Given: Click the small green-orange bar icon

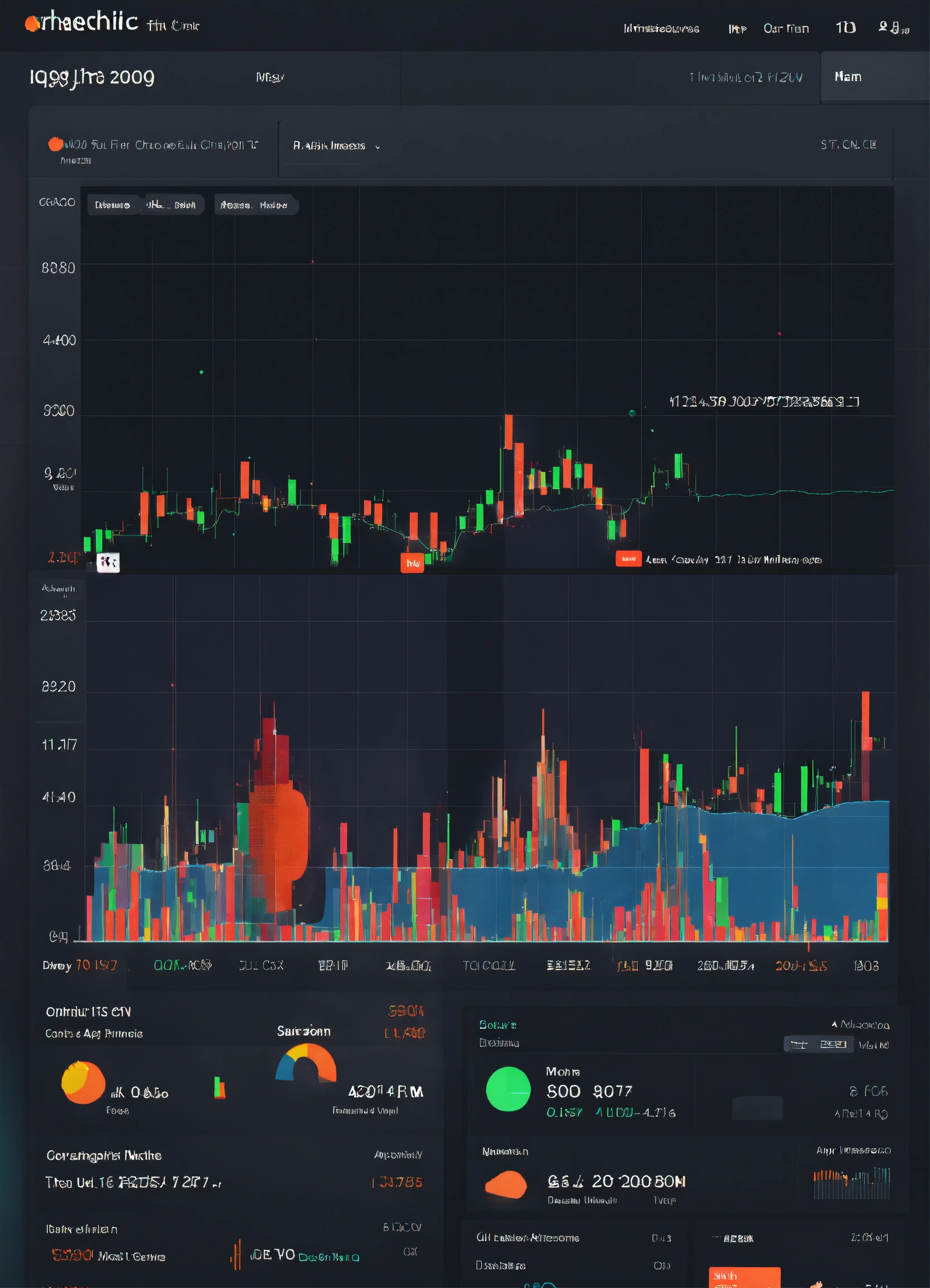Looking at the screenshot, I should pyautogui.click(x=220, y=1087).
